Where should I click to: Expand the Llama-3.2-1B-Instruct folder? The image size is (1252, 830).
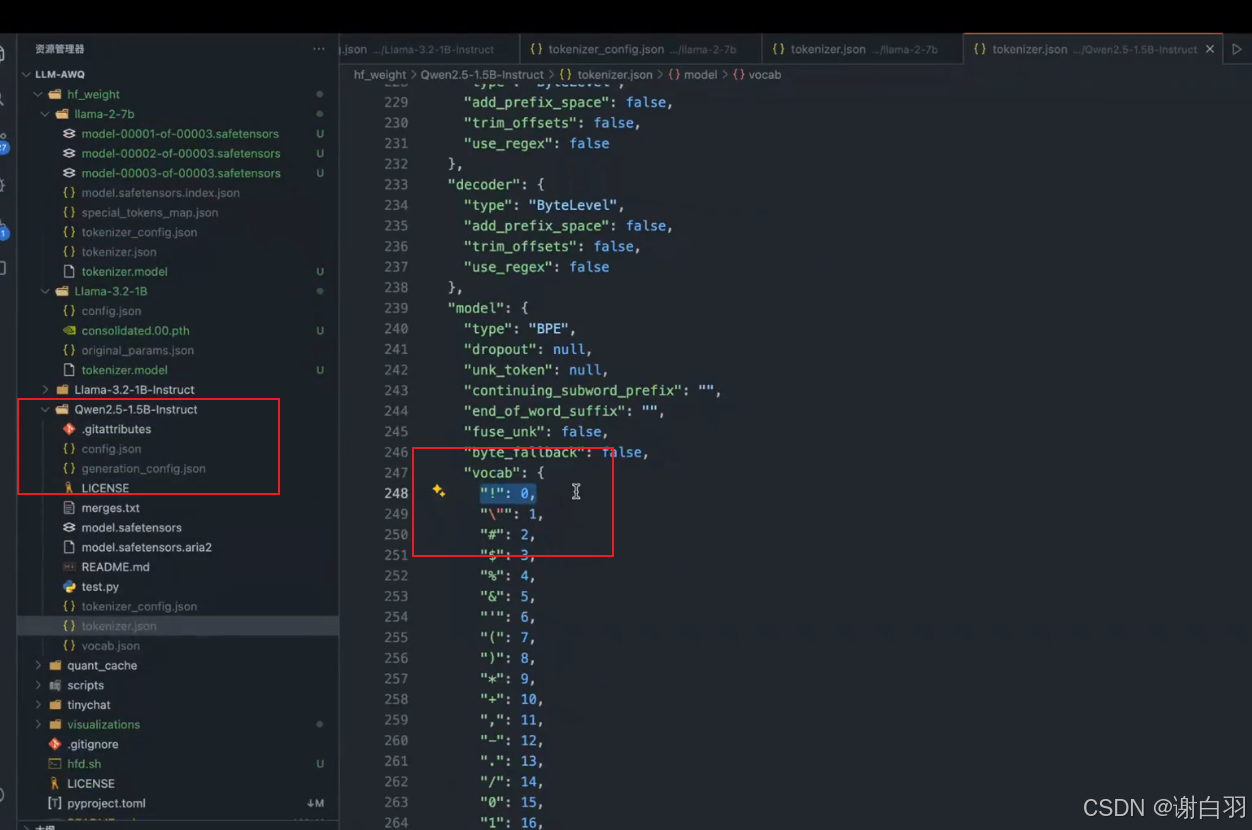coord(45,390)
